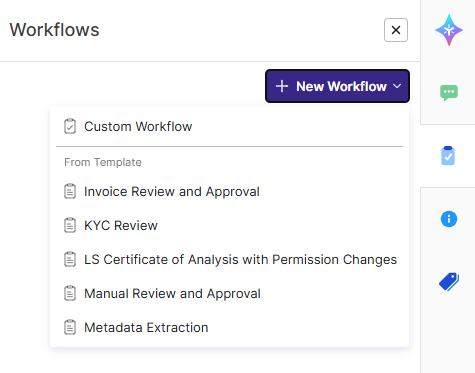Select LS Certificate of Analysis with Permission Changes

point(229,259)
